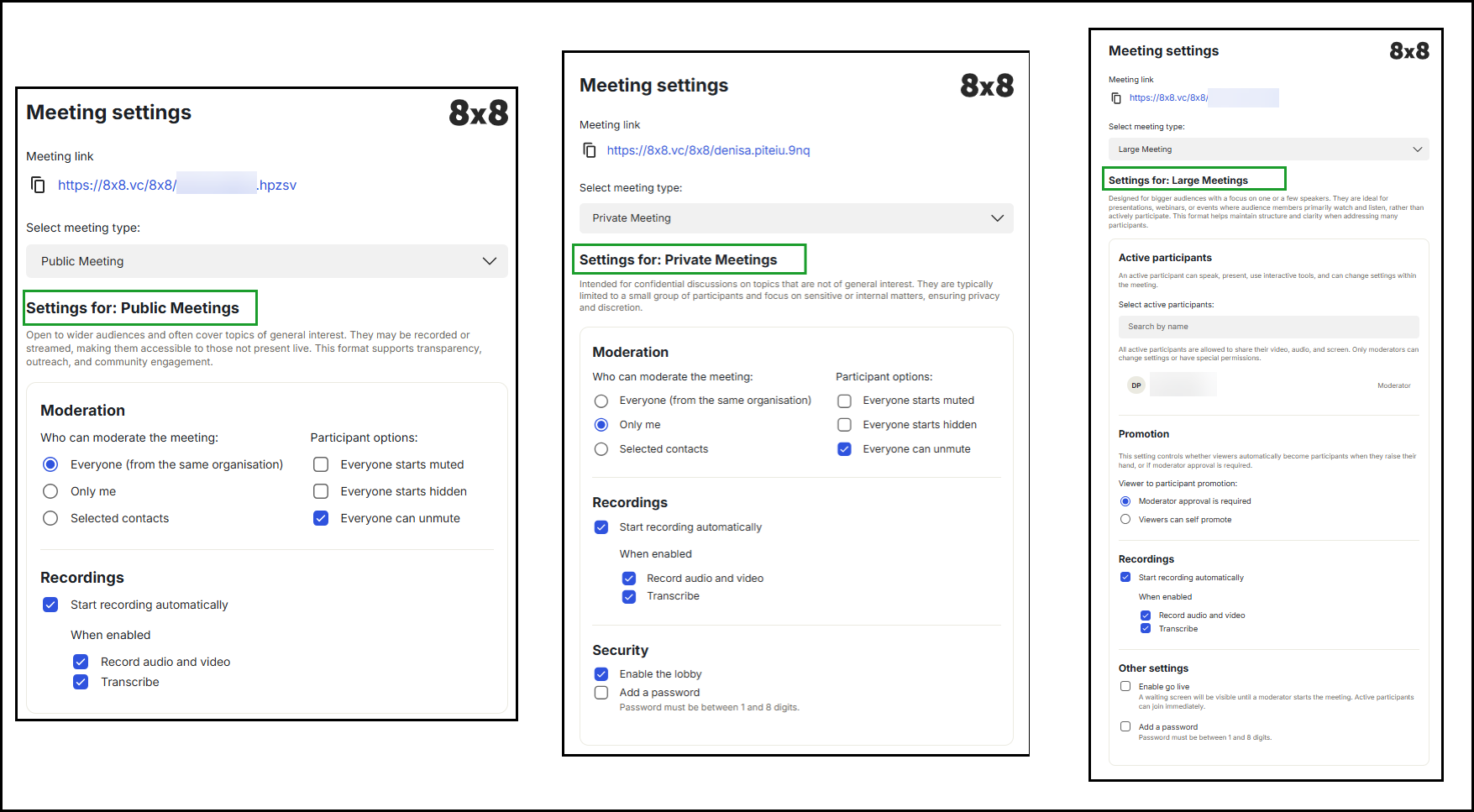The width and height of the screenshot is (1474, 812).
Task: Expand the Private Meeting type dropdown
Action: click(x=795, y=218)
